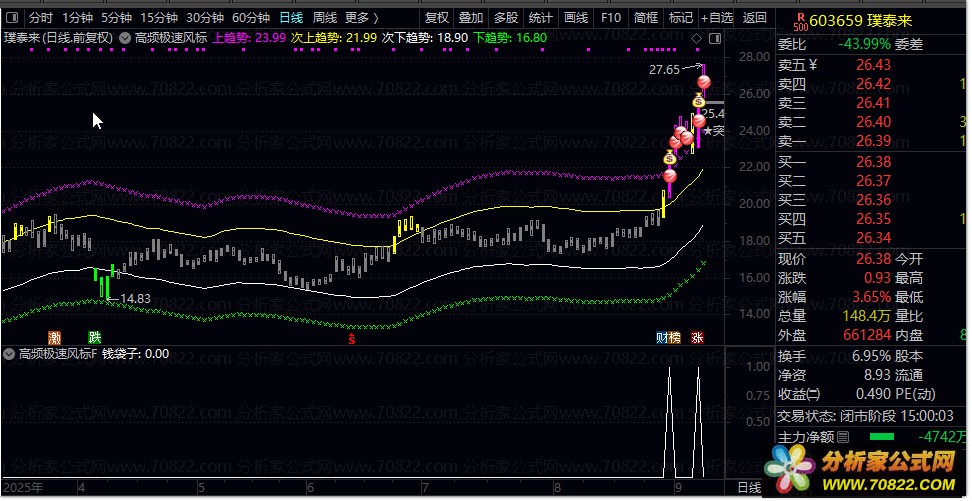
Task: Expand the 高频极速风标F sub-indicator dropdown
Action: (x=10, y=354)
